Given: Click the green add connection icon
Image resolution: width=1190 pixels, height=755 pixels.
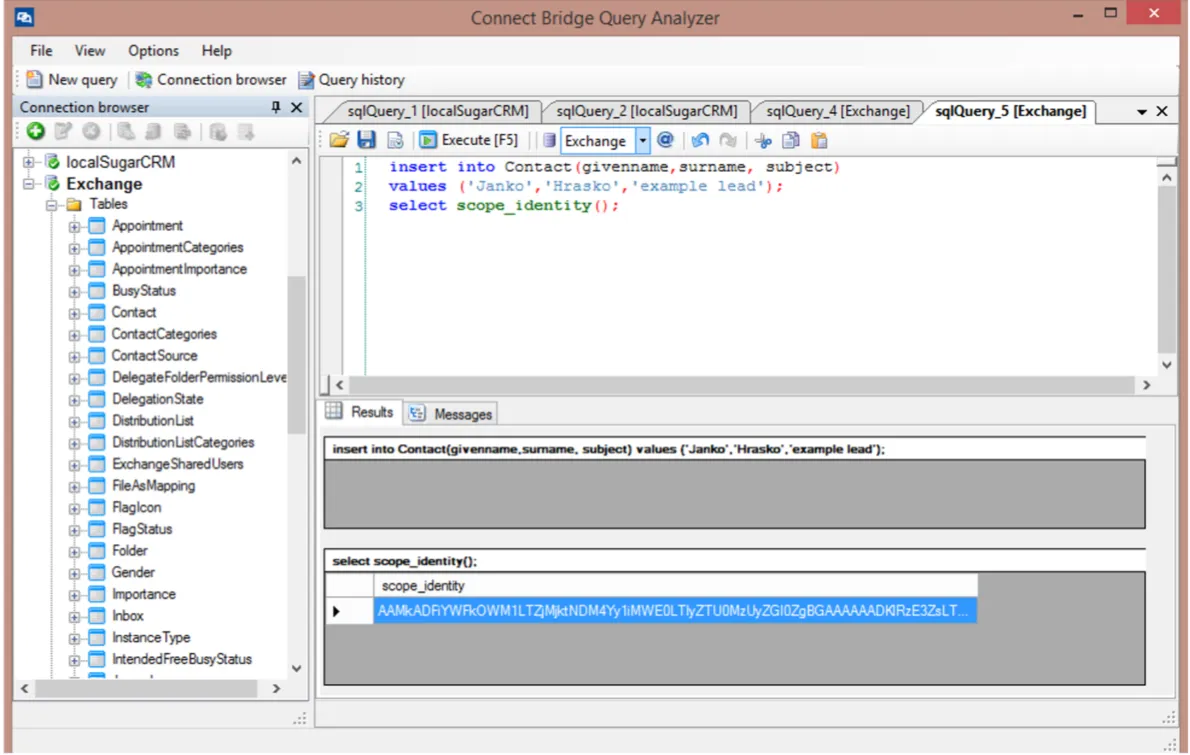Looking at the screenshot, I should (35, 131).
